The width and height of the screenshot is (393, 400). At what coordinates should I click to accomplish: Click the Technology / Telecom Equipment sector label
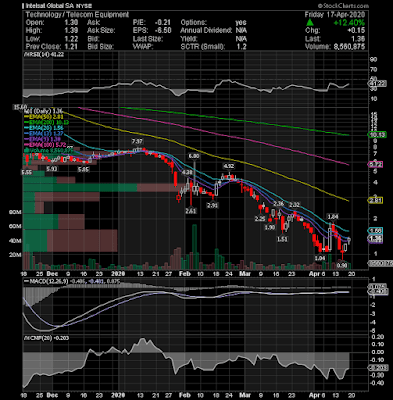[77, 15]
